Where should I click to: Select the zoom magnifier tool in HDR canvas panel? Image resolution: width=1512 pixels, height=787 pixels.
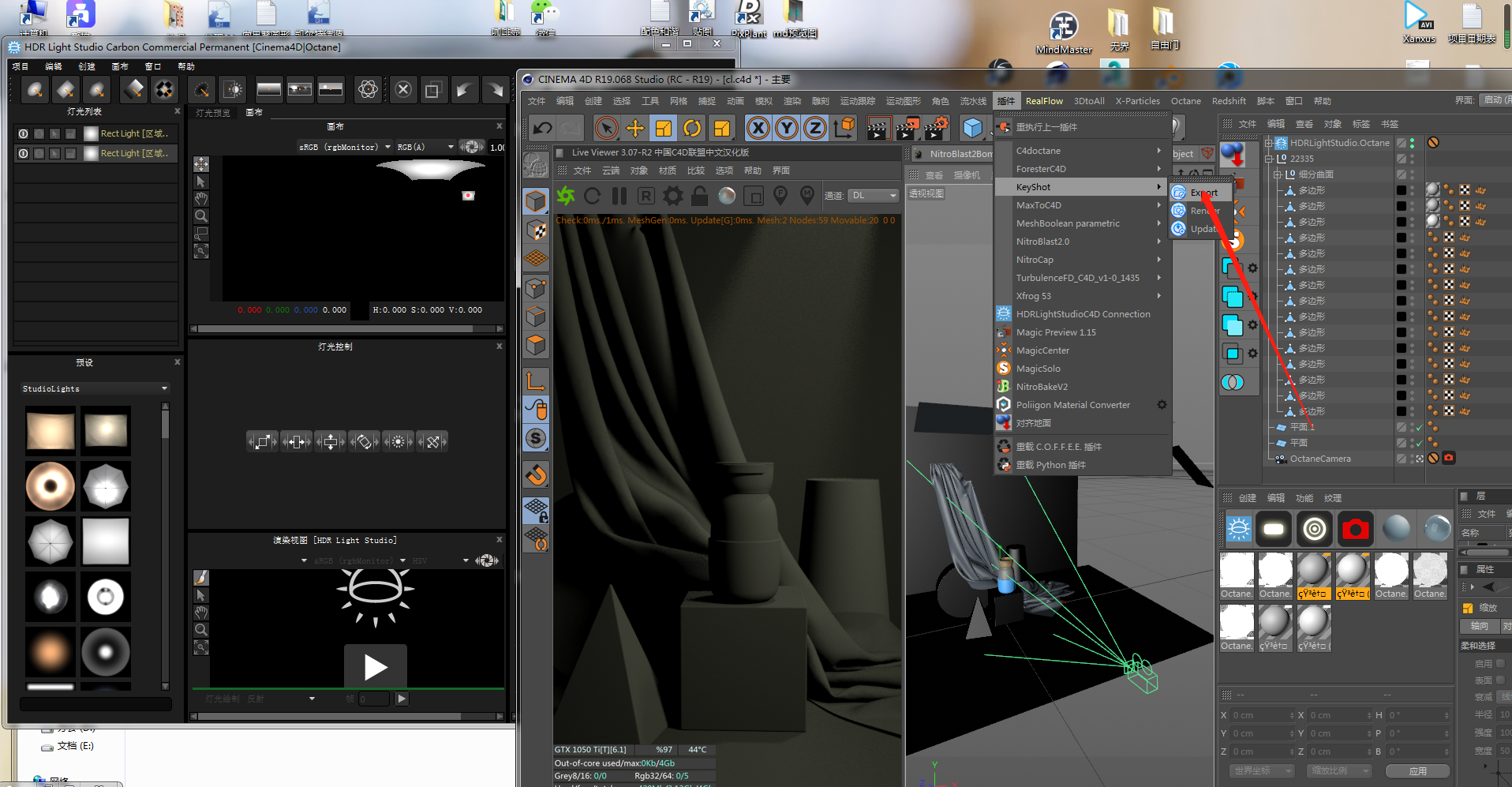point(200,215)
